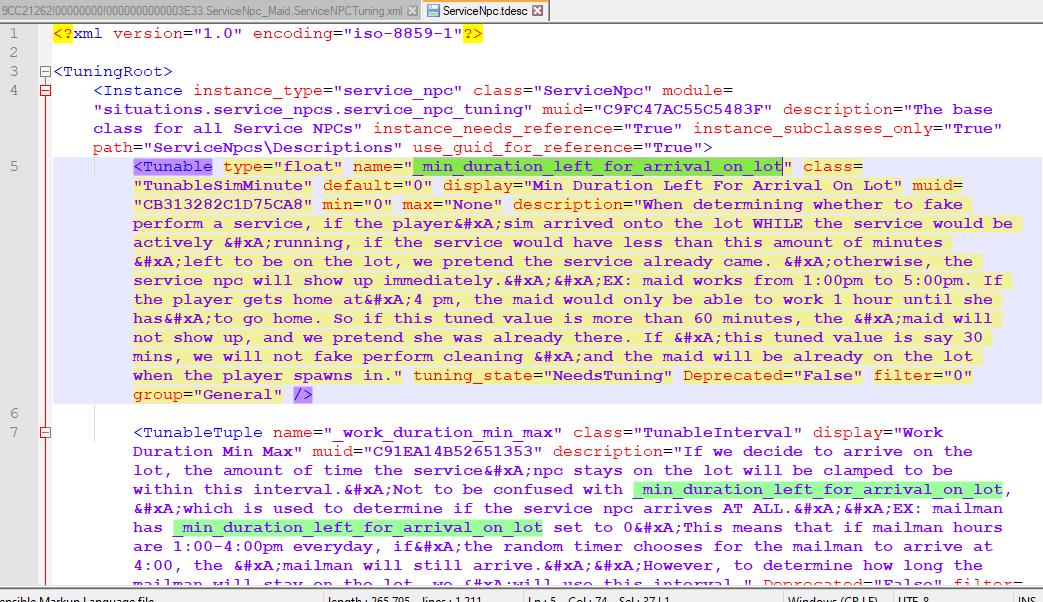Click the red fold marker on line 5

click(x=44, y=167)
